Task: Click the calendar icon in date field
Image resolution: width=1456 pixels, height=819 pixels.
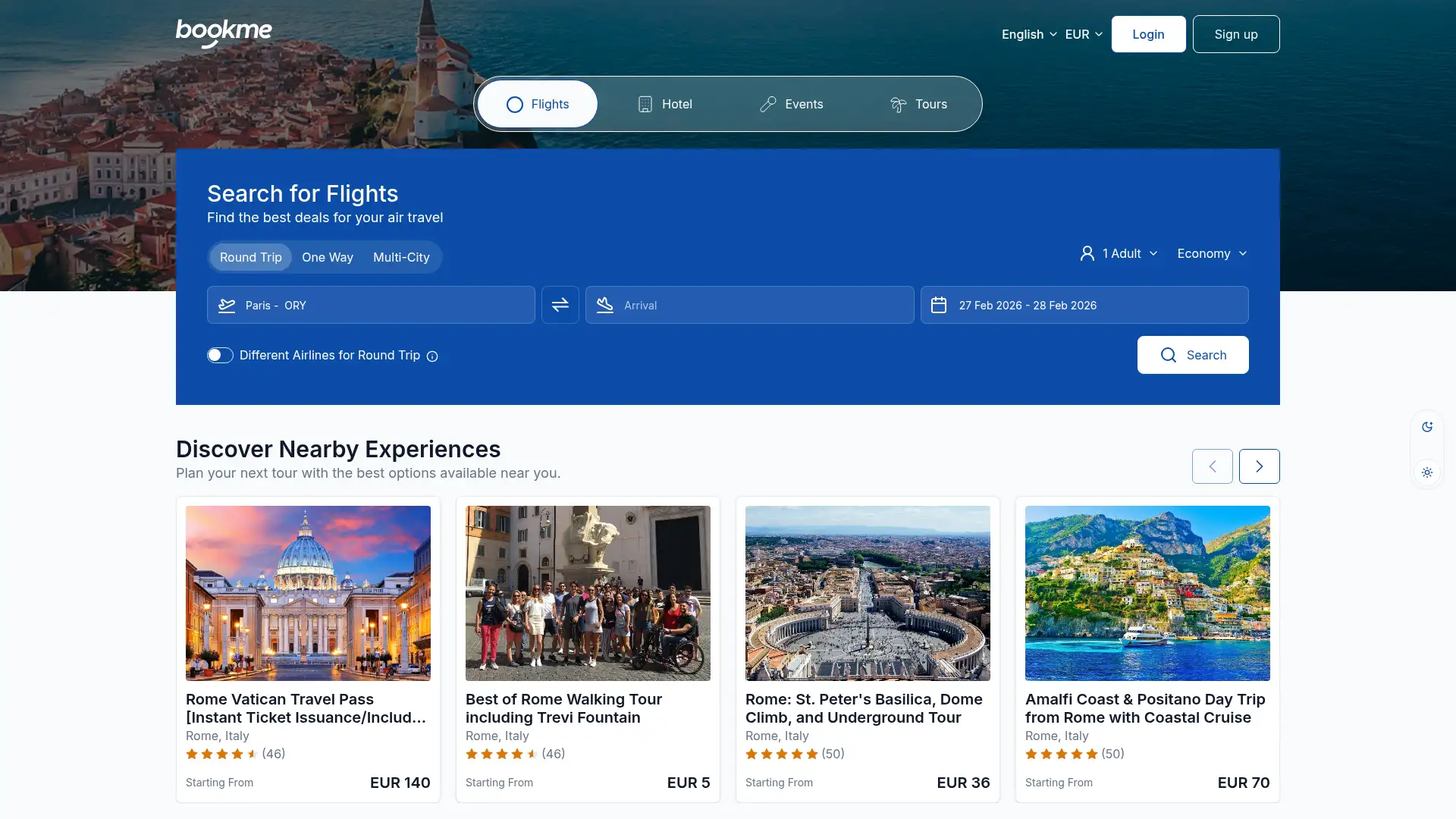Action: [939, 305]
